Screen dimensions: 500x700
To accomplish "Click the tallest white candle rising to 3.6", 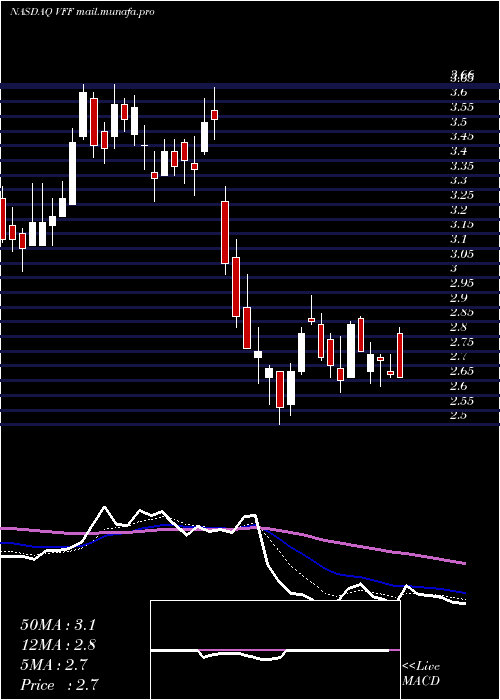I will click(83, 114).
